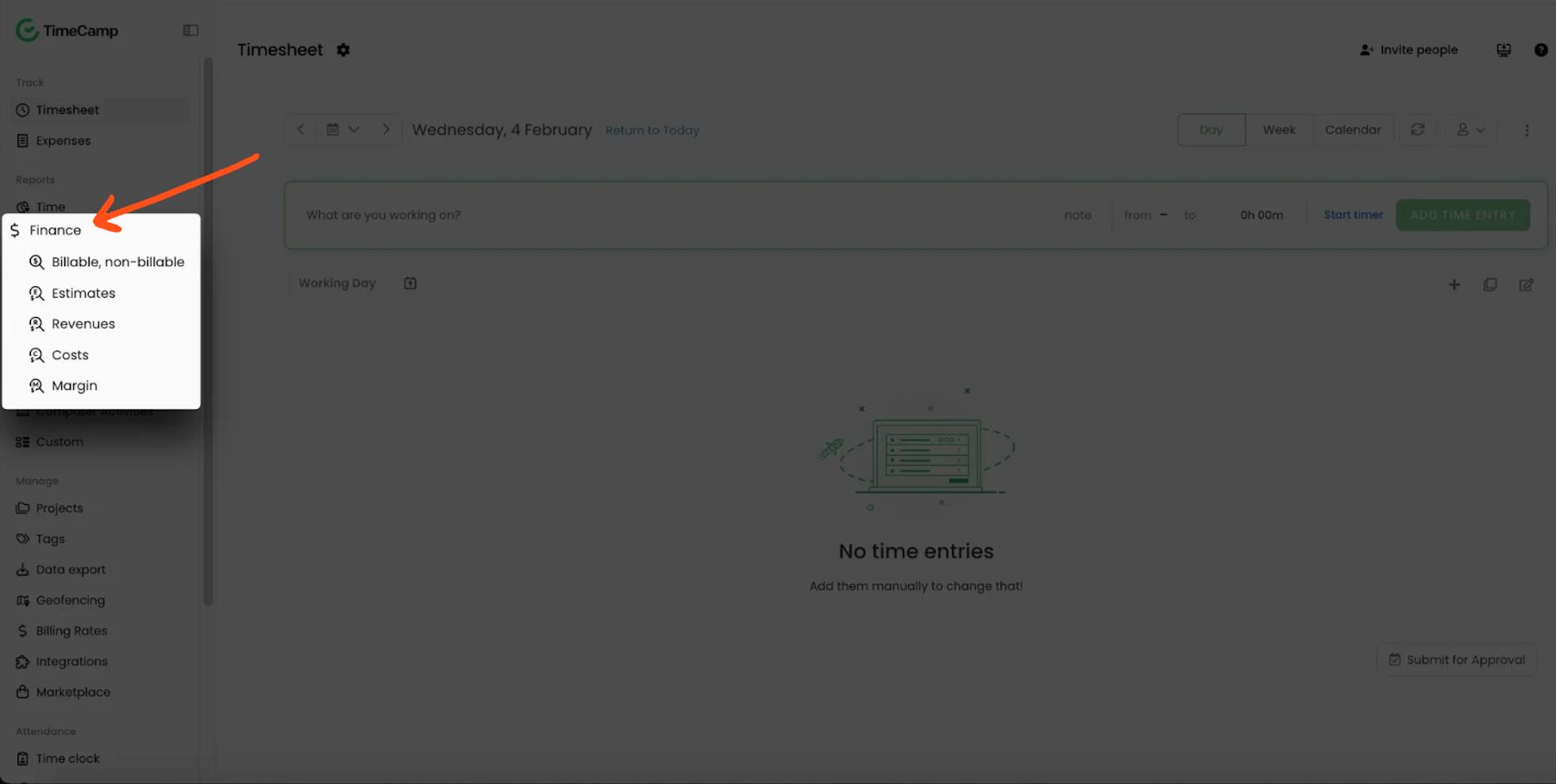This screenshot has width=1556, height=784.
Task: Click the ADD TIME ENTRY button
Action: [x=1462, y=215]
